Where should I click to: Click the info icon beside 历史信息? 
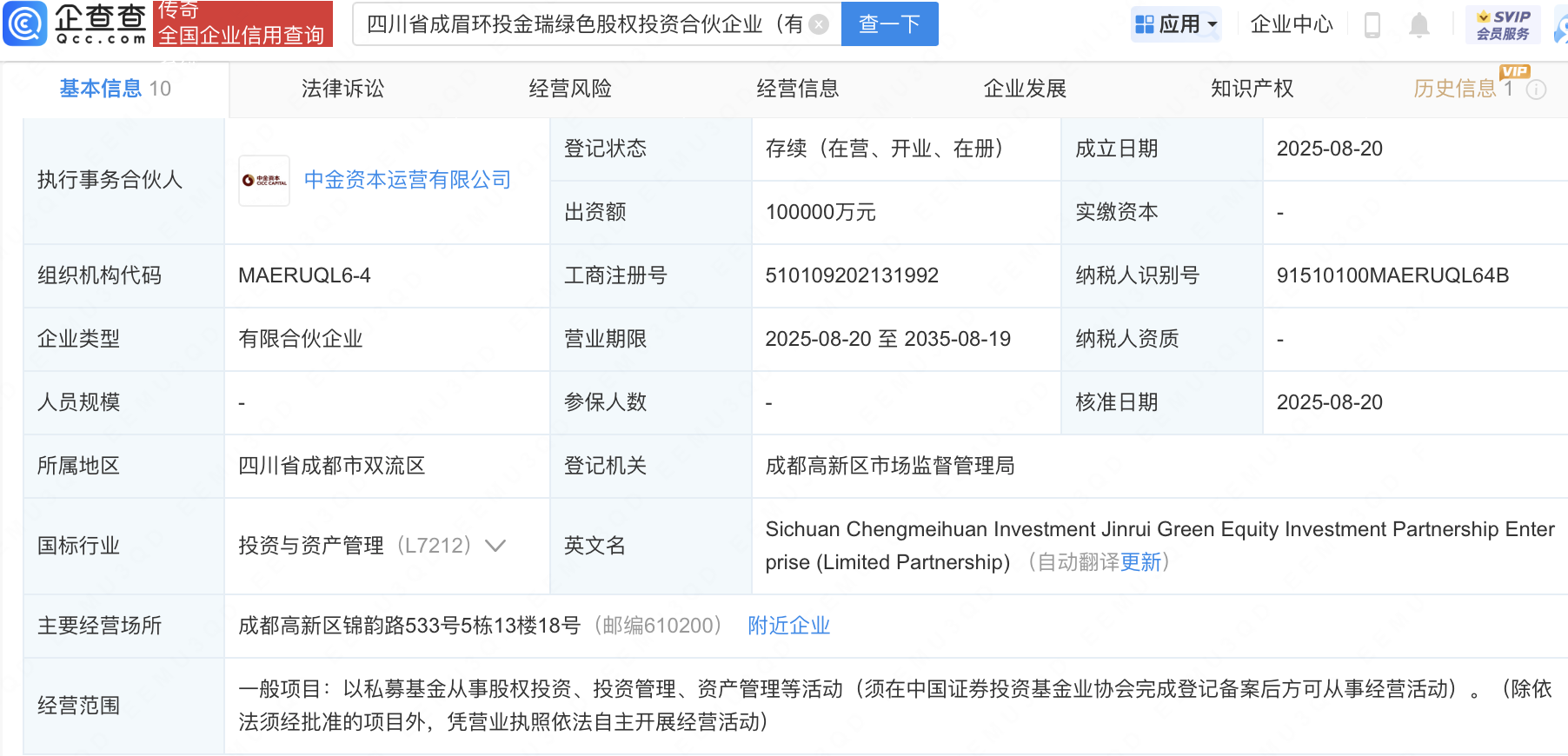(x=1537, y=90)
